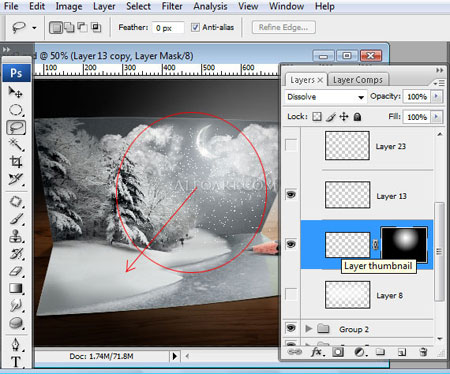Select the Move tool
The width and height of the screenshot is (450, 374).
click(15, 92)
